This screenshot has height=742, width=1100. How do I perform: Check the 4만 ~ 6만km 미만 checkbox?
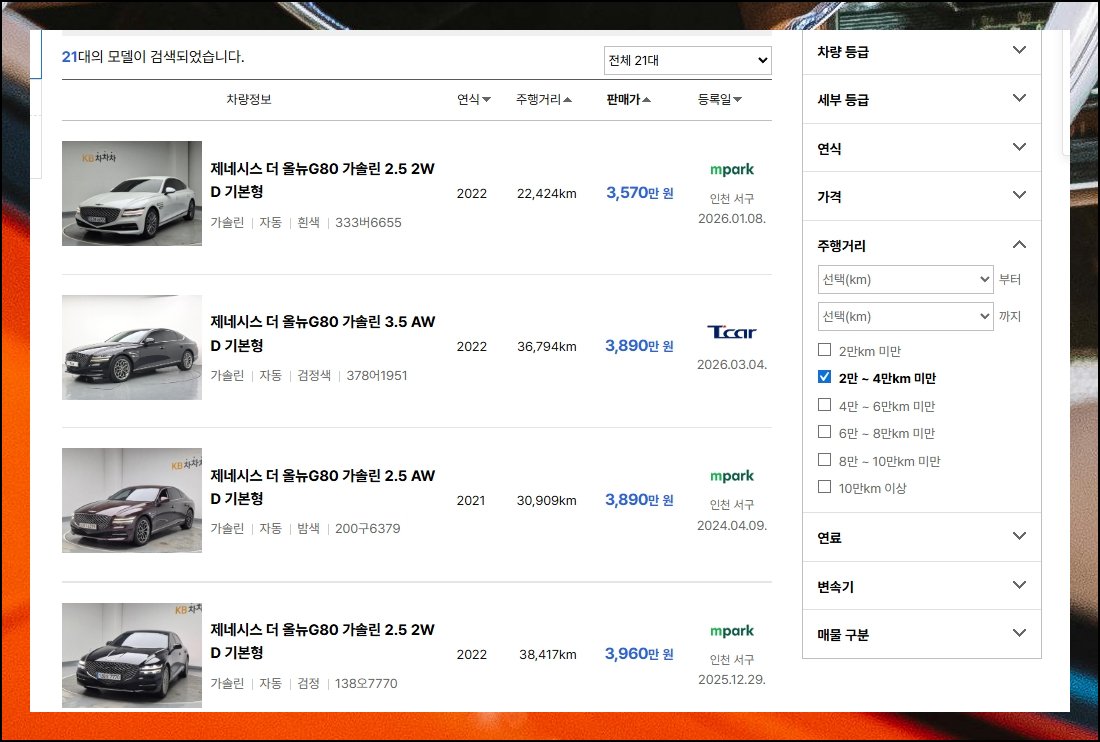click(825, 405)
